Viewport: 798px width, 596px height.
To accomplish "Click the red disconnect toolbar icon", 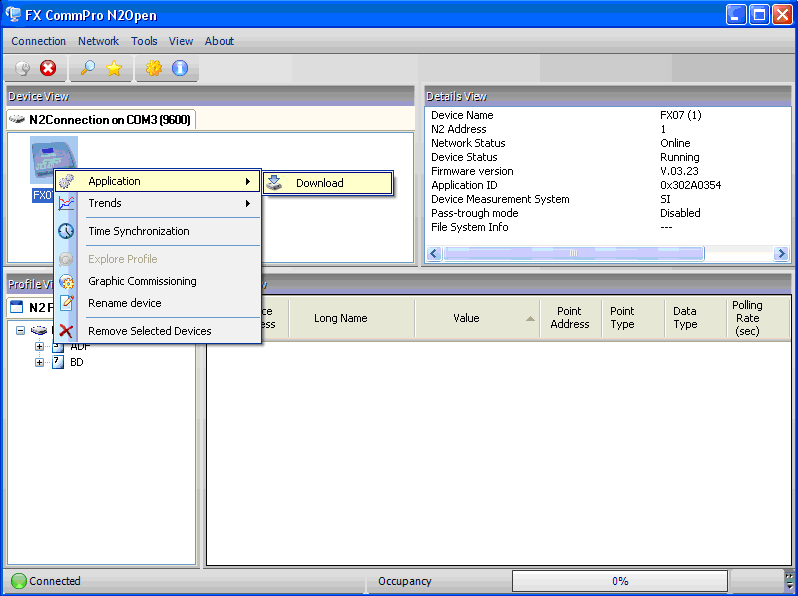I will click(x=48, y=68).
